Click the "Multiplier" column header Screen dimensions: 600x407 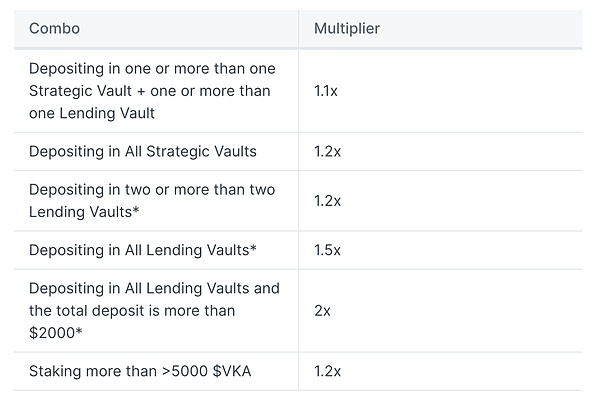click(x=347, y=28)
